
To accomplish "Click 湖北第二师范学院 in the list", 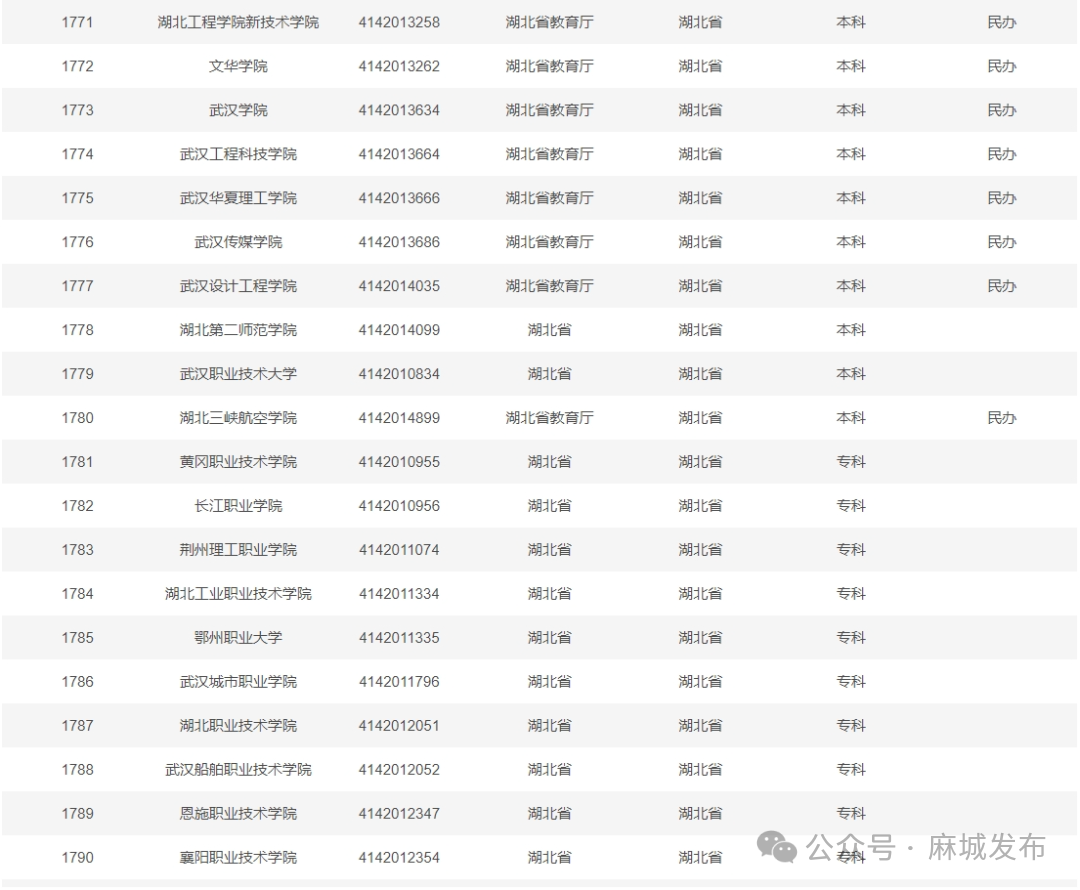I will tap(238, 330).
